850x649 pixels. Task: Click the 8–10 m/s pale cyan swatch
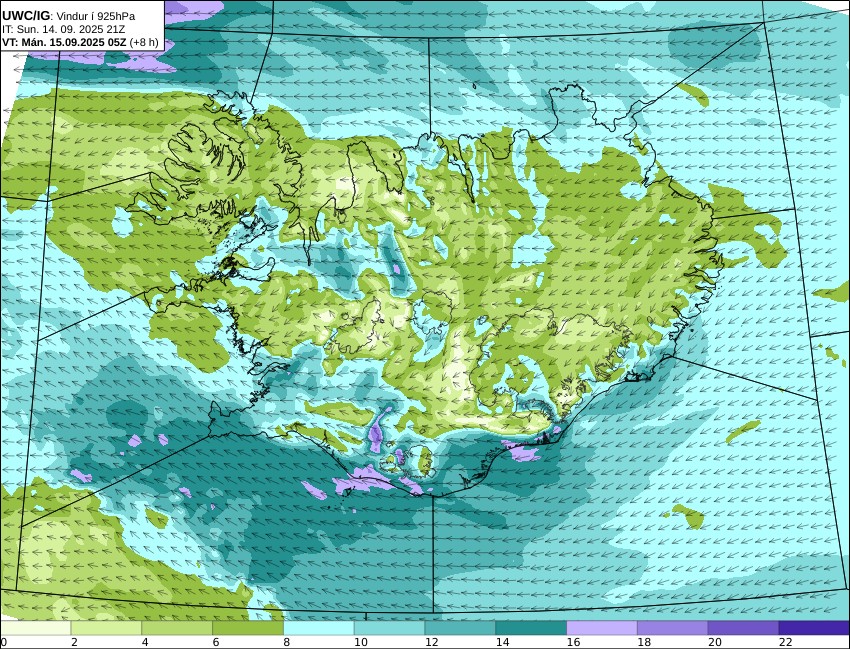pyautogui.click(x=319, y=628)
